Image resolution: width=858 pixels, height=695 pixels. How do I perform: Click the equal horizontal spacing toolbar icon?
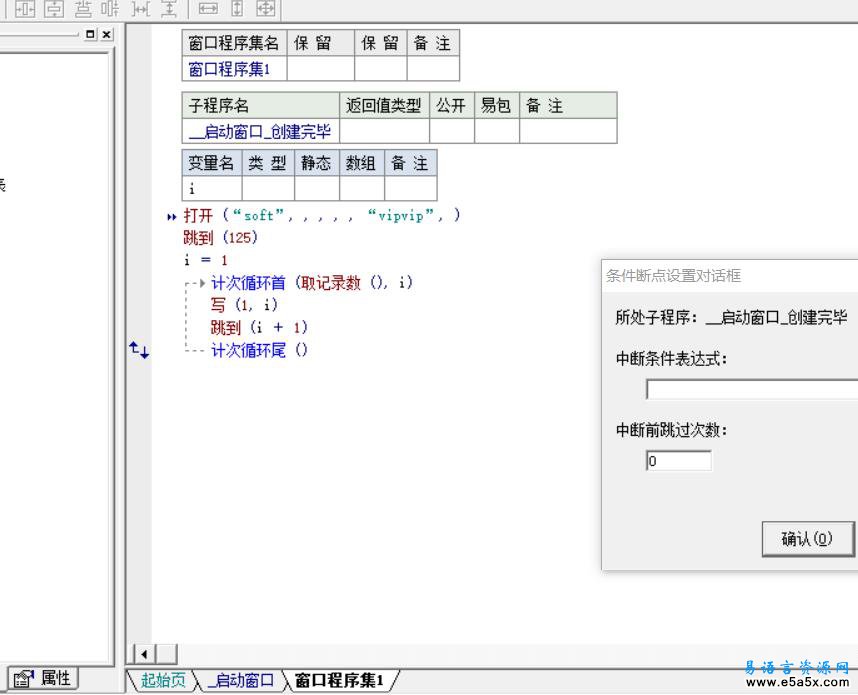coord(141,8)
